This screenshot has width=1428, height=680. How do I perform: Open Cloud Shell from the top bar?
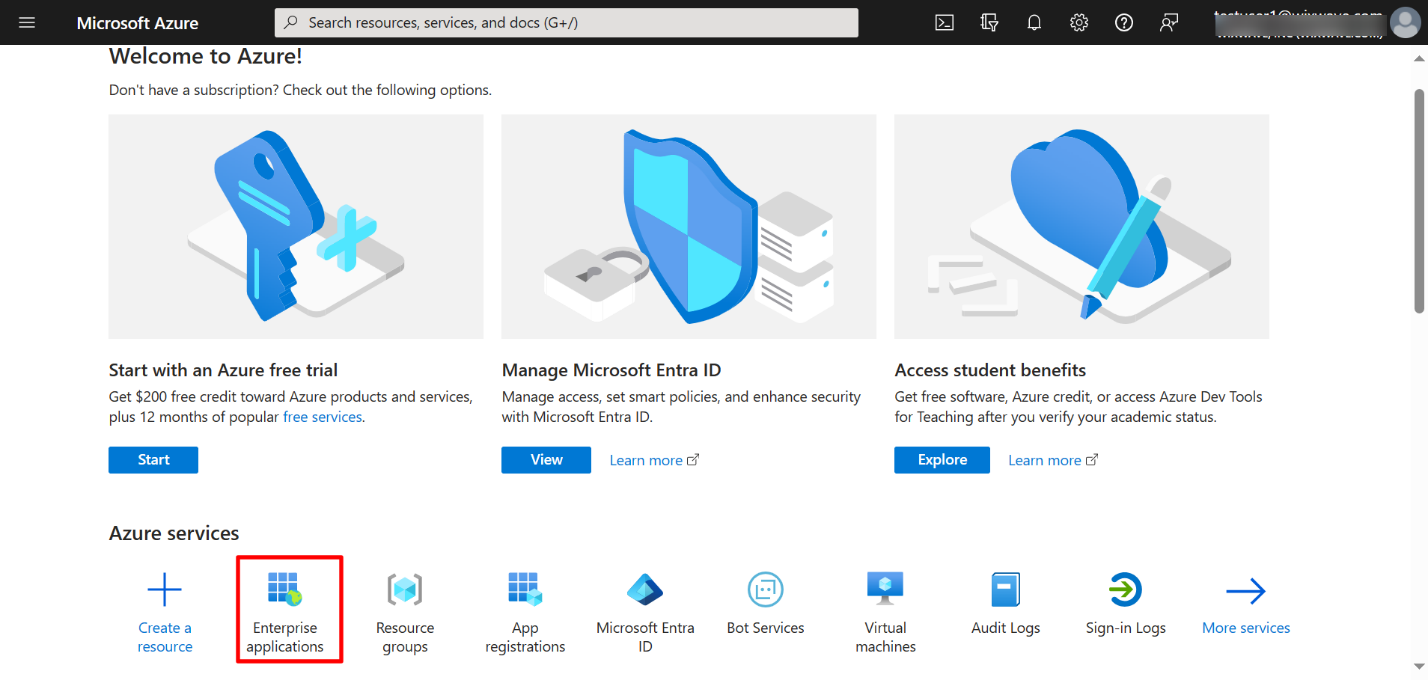coord(944,22)
